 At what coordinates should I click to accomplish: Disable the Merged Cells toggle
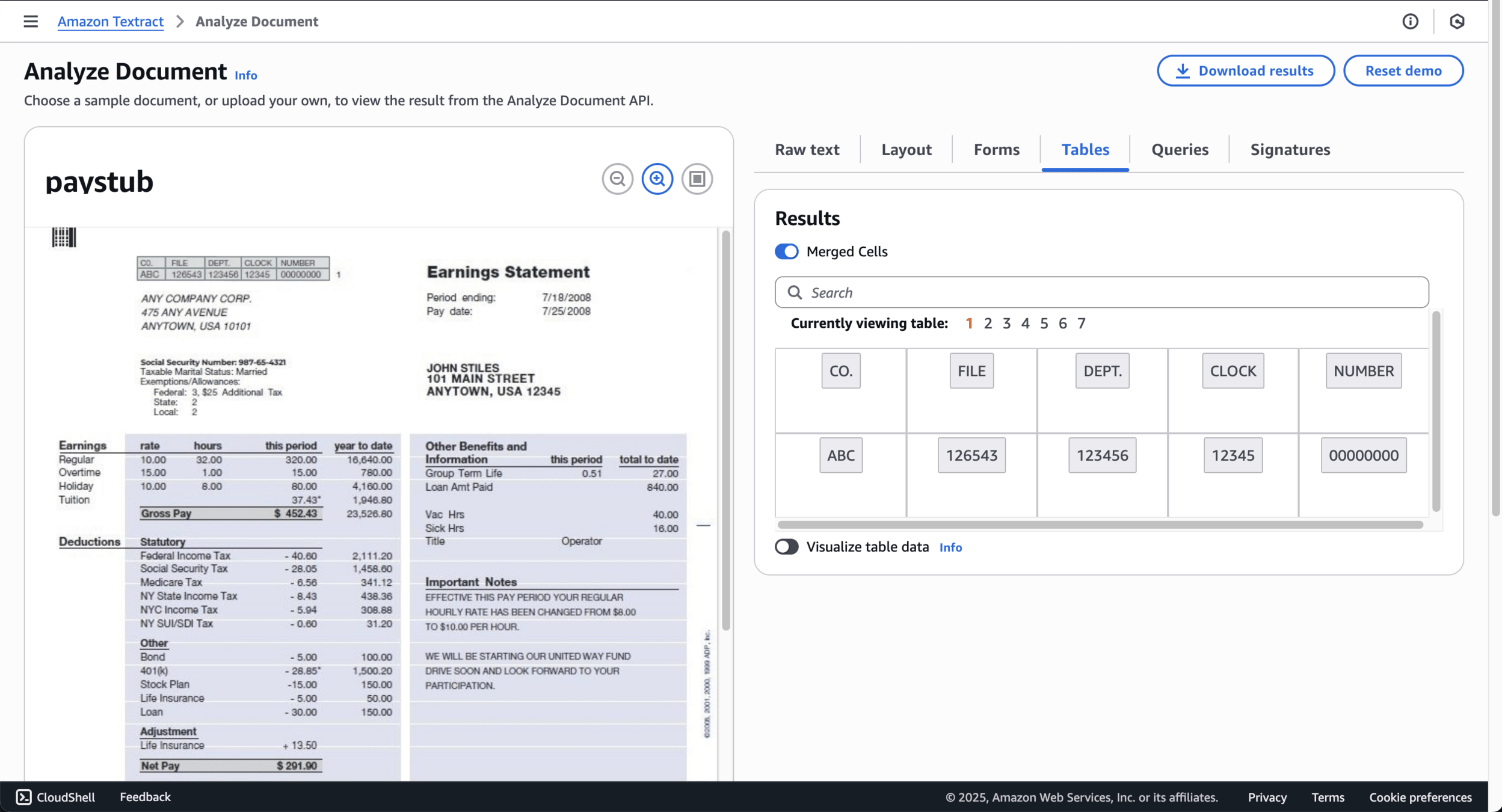[x=786, y=251]
